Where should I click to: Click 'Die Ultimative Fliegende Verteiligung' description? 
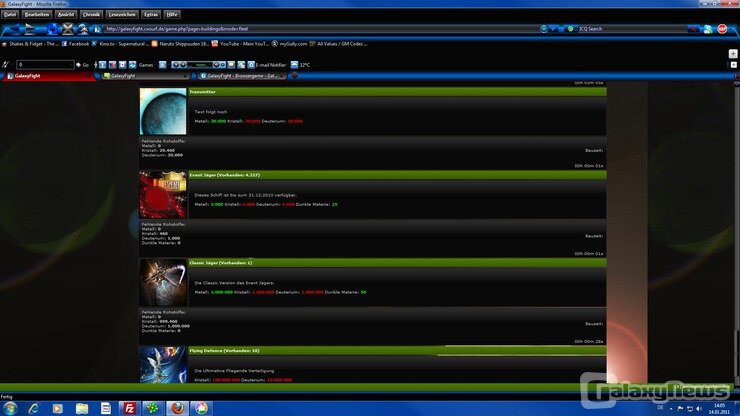tap(234, 371)
